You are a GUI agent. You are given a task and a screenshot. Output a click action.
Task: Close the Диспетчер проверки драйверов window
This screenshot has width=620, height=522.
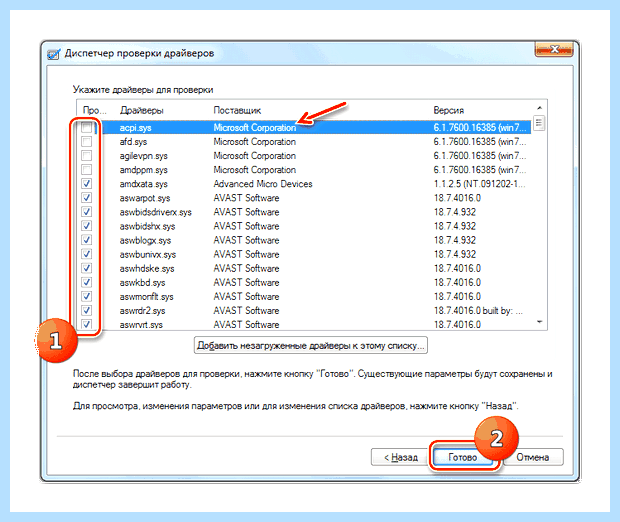coord(554,49)
